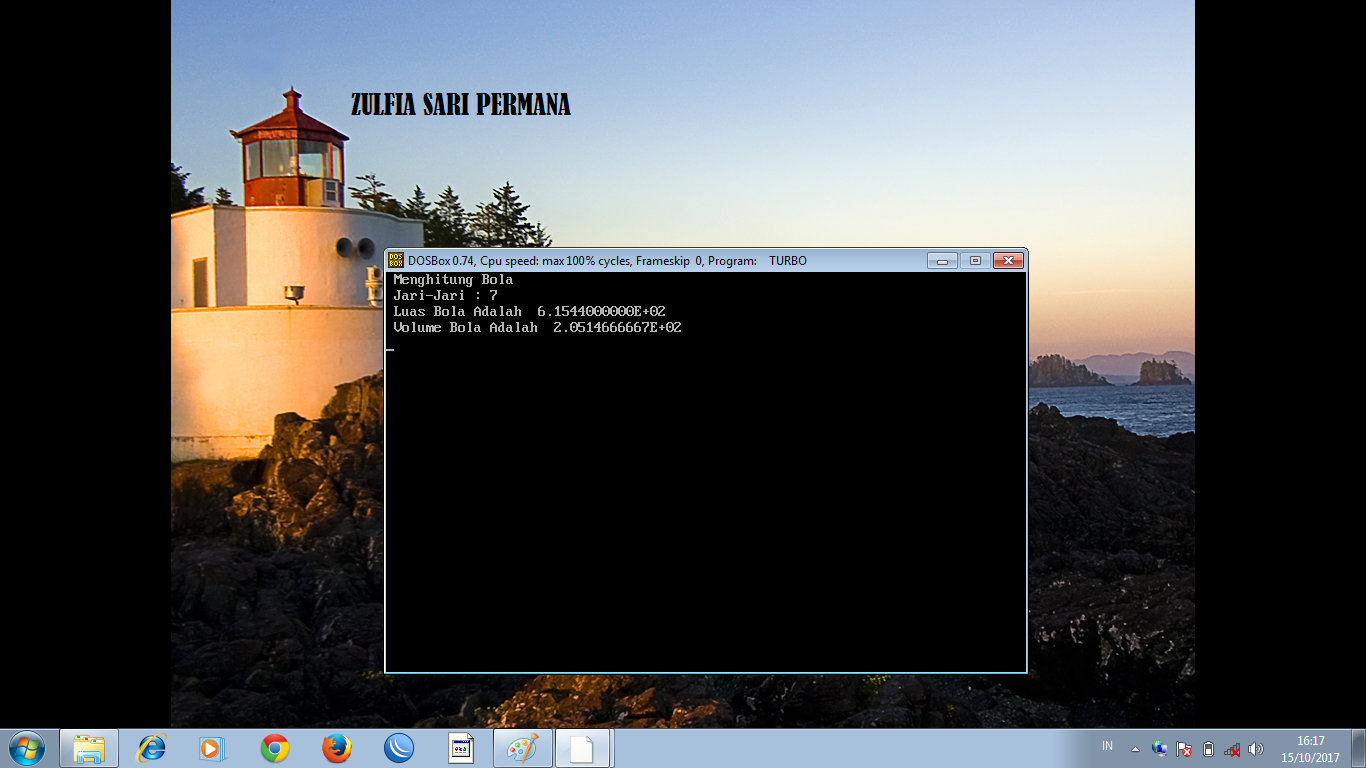Open the DOSBox icon in the title bar
Screen dimensions: 1366x768
point(396,259)
